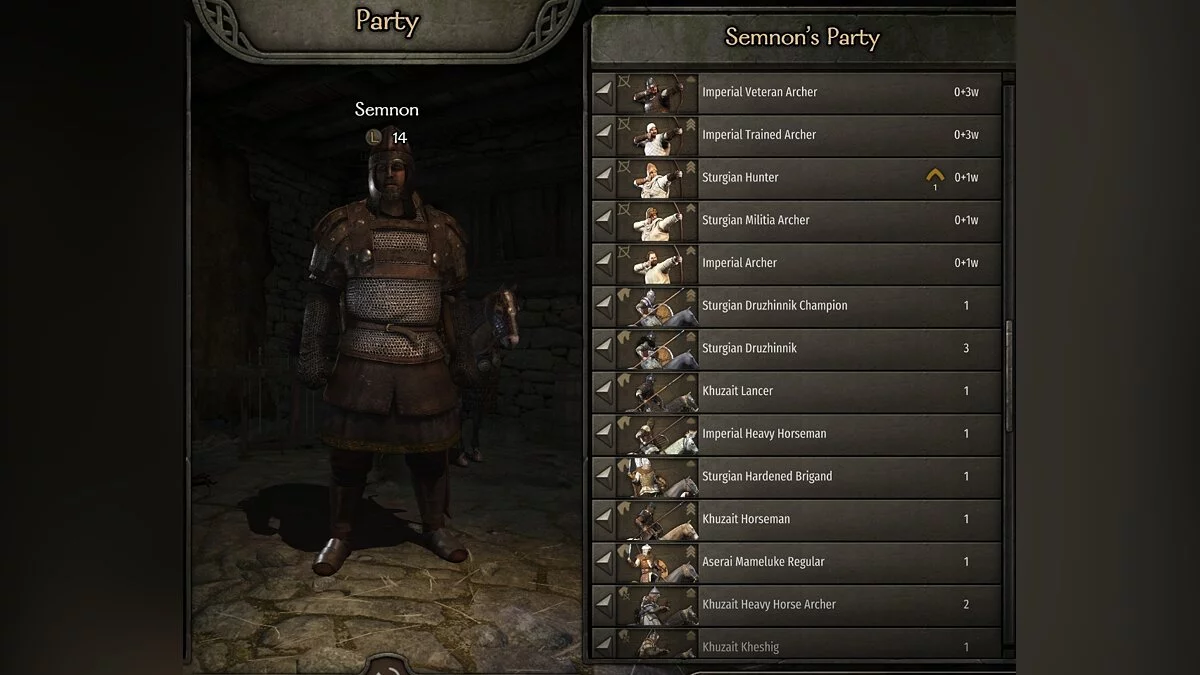1200x675 pixels.
Task: Click the upgrade chevron on Sturgian Hunter
Action: (935, 175)
